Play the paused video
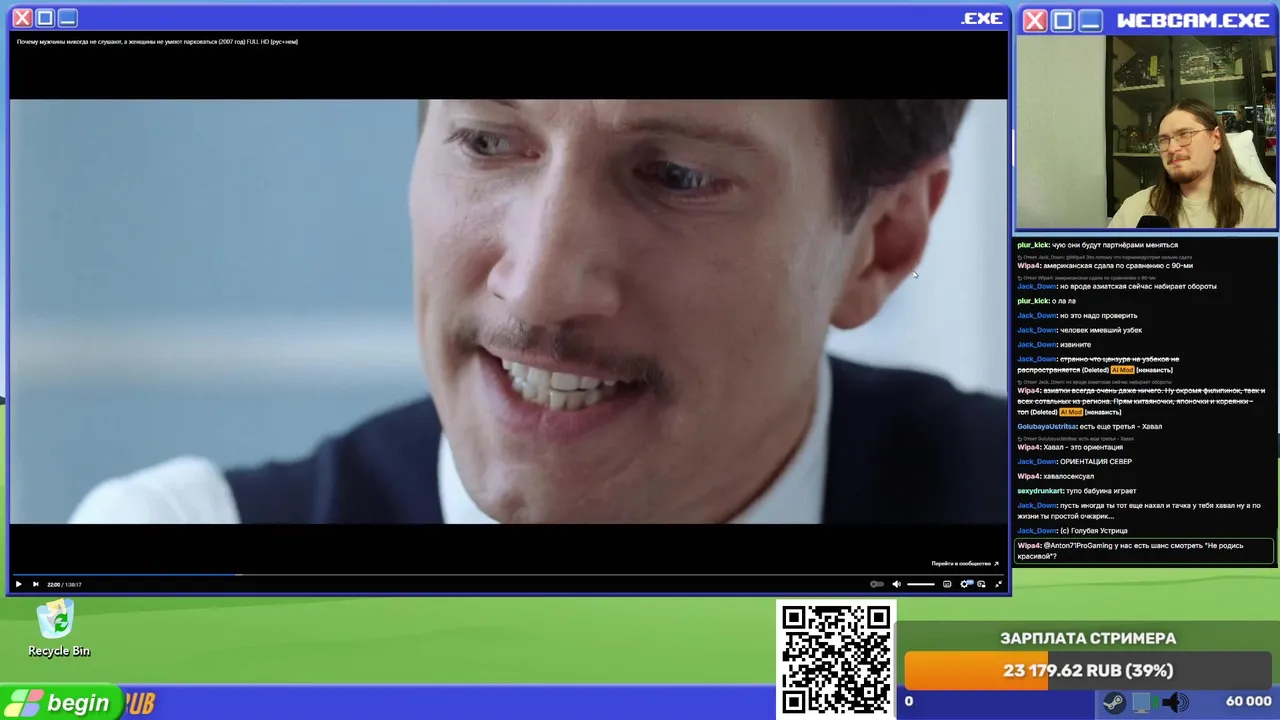 [18, 584]
